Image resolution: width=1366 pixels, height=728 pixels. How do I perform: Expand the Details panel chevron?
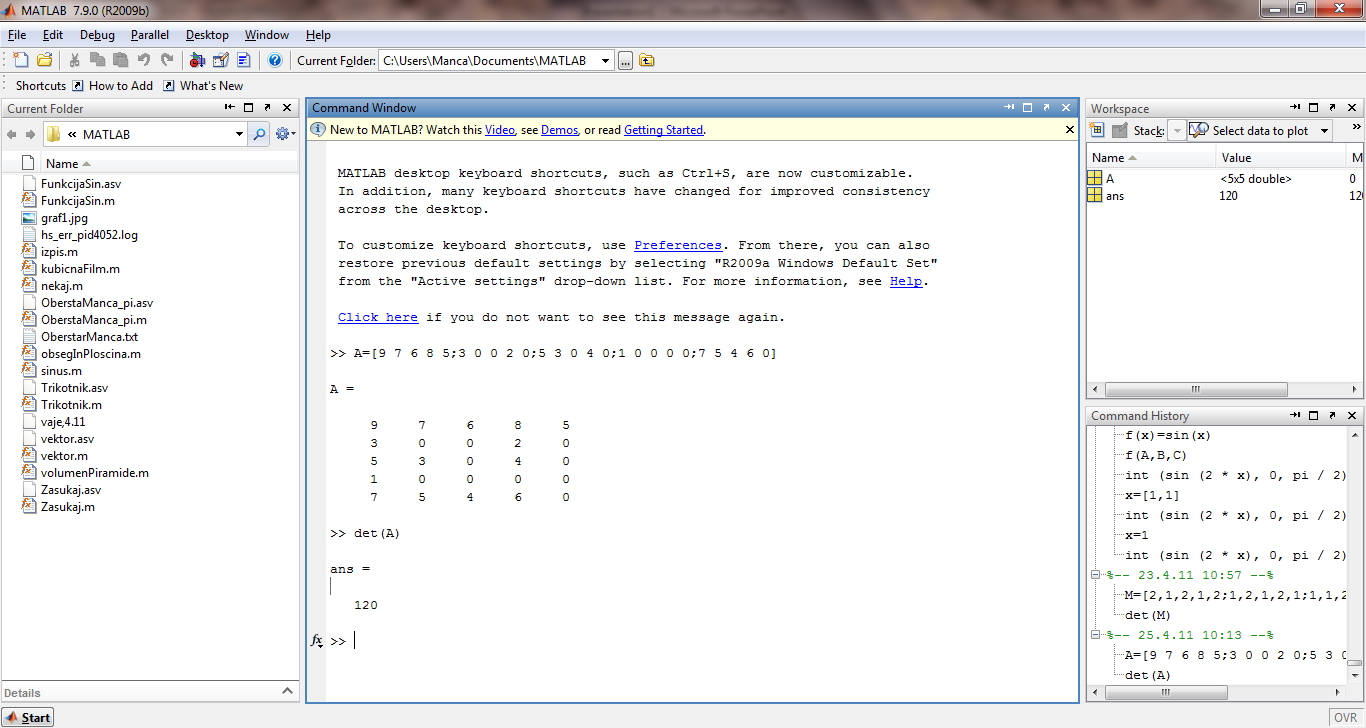(x=287, y=691)
